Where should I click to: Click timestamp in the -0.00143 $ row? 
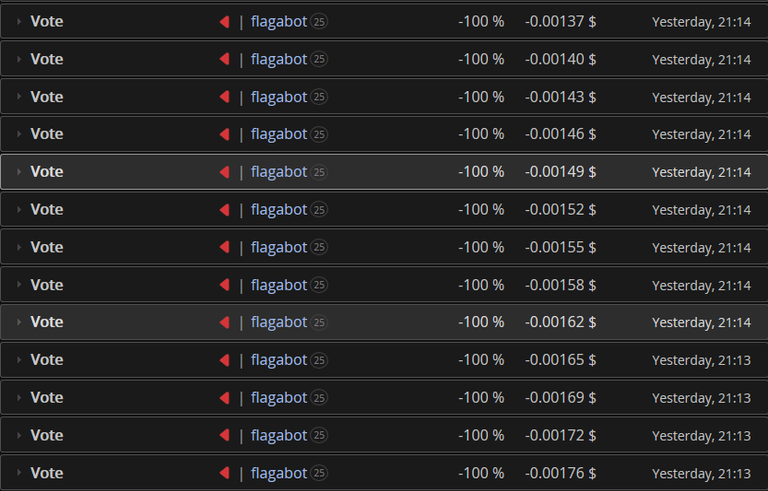tap(701, 98)
